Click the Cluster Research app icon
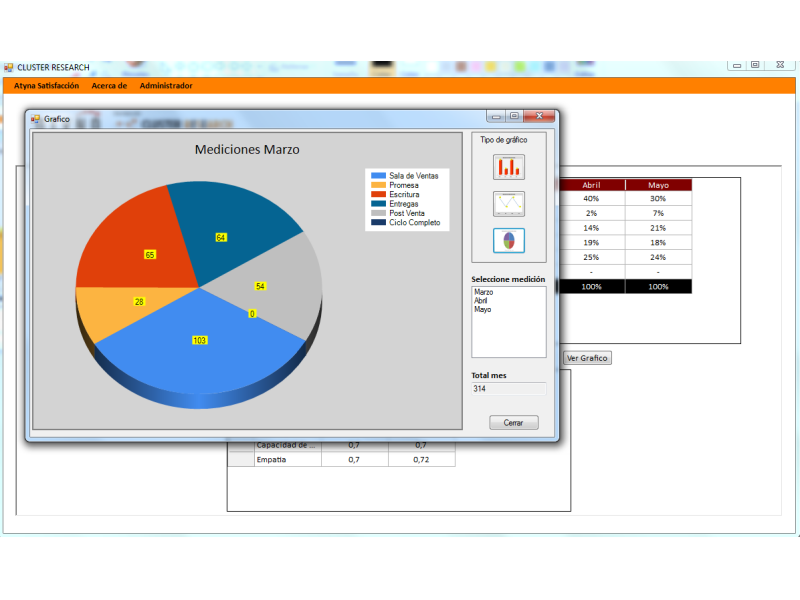 pyautogui.click(x=9, y=68)
